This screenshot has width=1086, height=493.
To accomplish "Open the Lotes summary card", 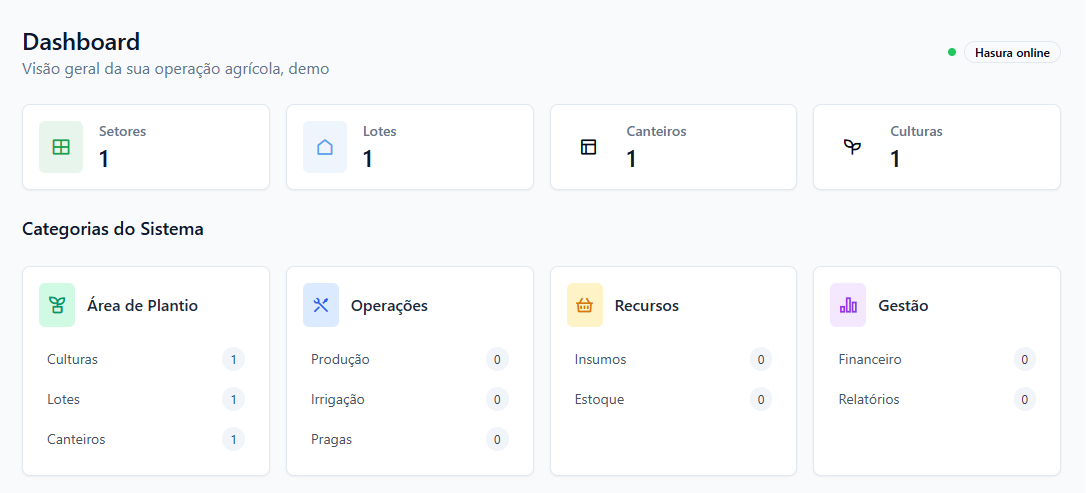I will click(x=410, y=147).
